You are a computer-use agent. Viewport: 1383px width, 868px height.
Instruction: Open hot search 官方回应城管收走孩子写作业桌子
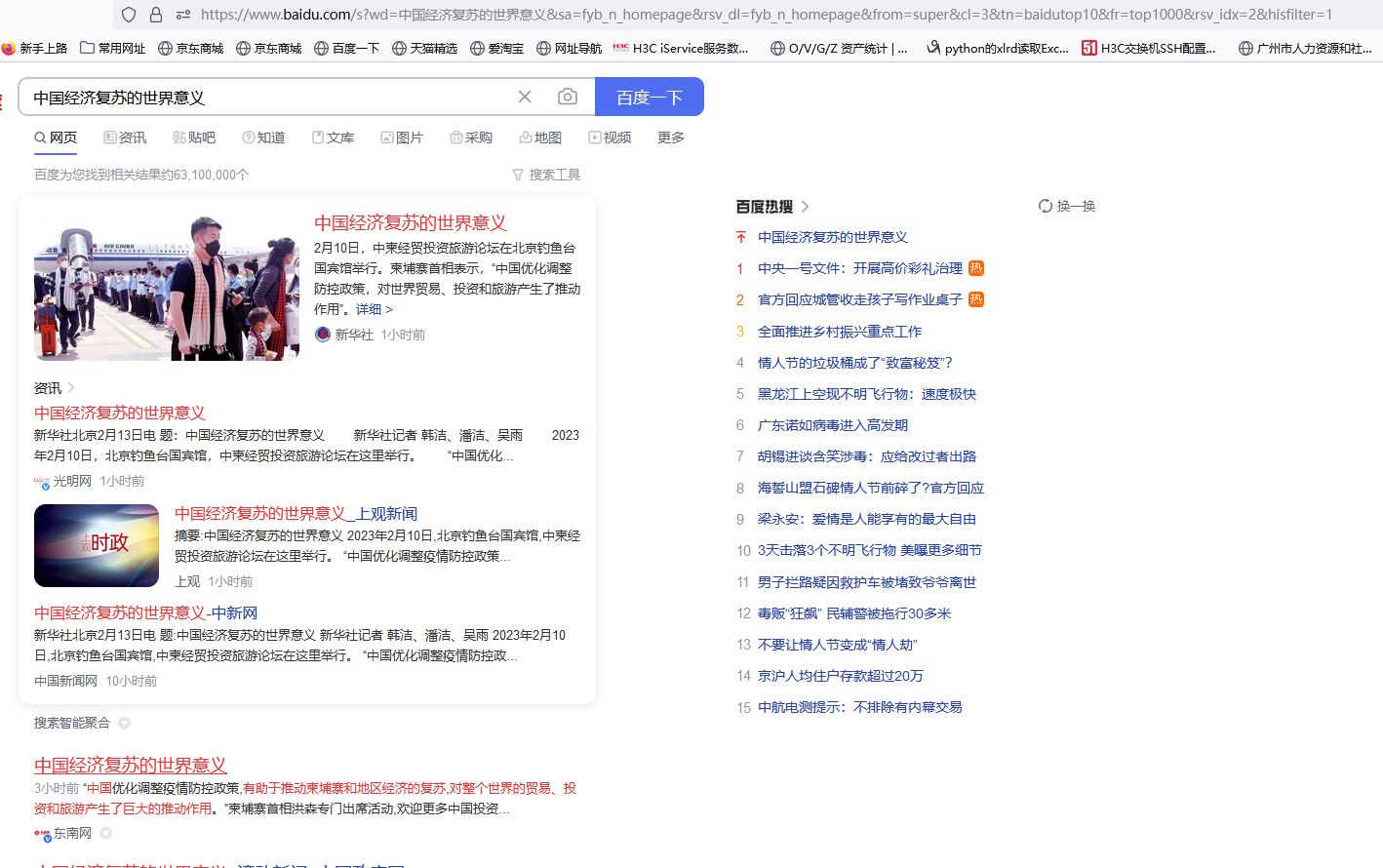(x=860, y=299)
